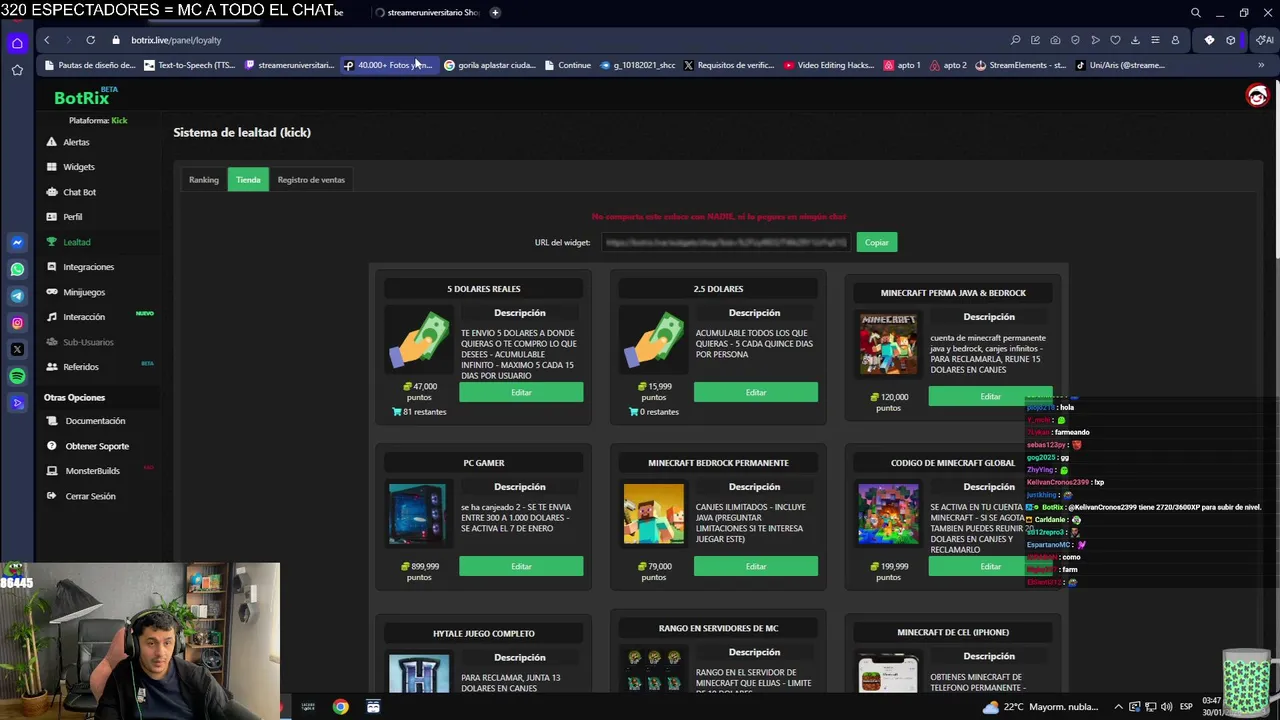Viewport: 1280px width, 720px height.
Task: Click the user avatar at top right
Action: click(x=1257, y=95)
